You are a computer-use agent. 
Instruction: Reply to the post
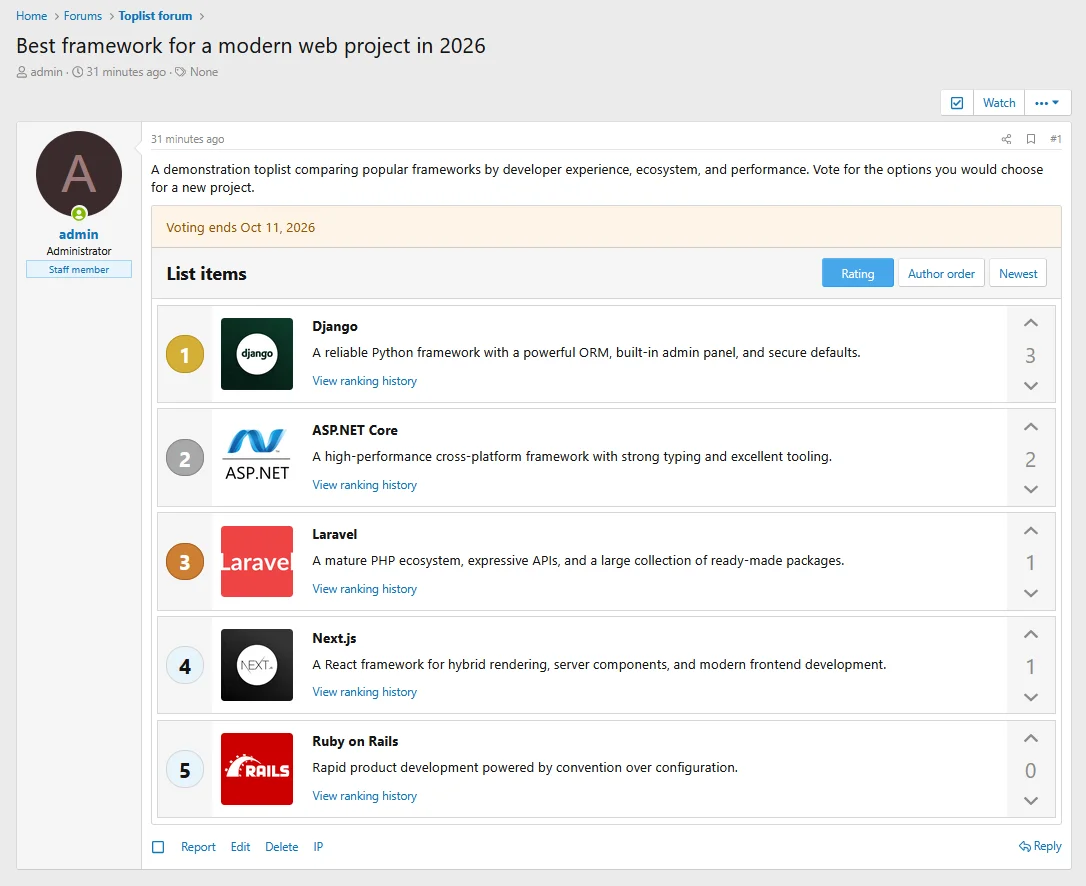(x=1040, y=846)
